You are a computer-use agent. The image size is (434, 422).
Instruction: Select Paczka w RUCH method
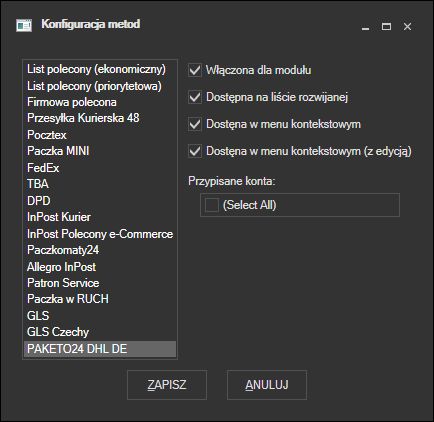click(x=100, y=299)
